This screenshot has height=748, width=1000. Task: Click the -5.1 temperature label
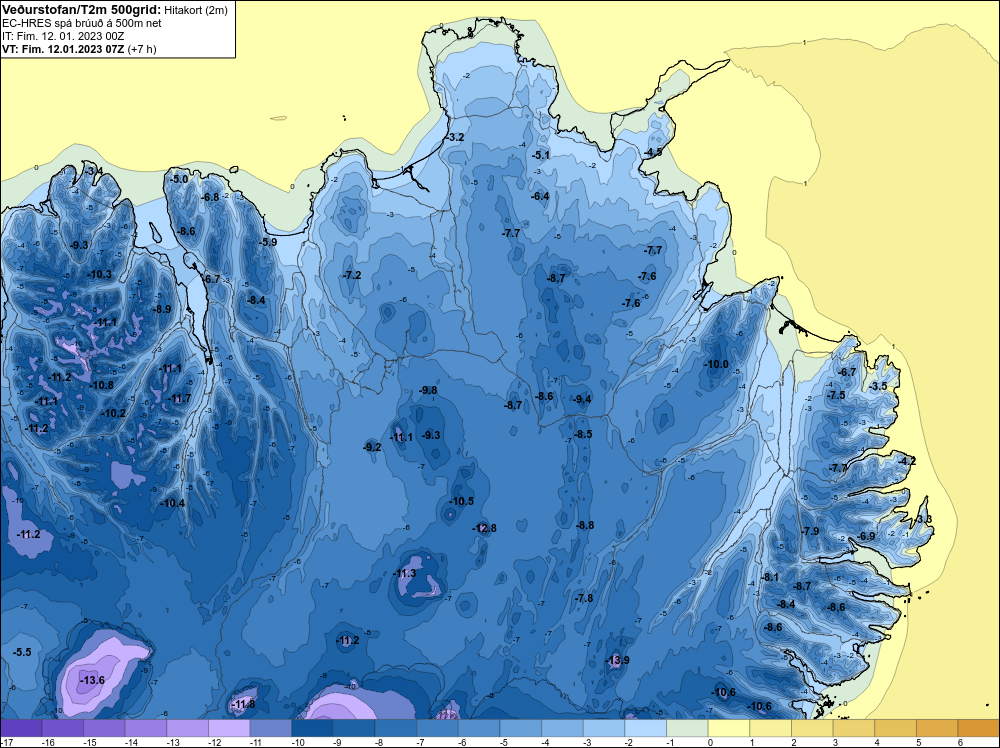coord(541,155)
